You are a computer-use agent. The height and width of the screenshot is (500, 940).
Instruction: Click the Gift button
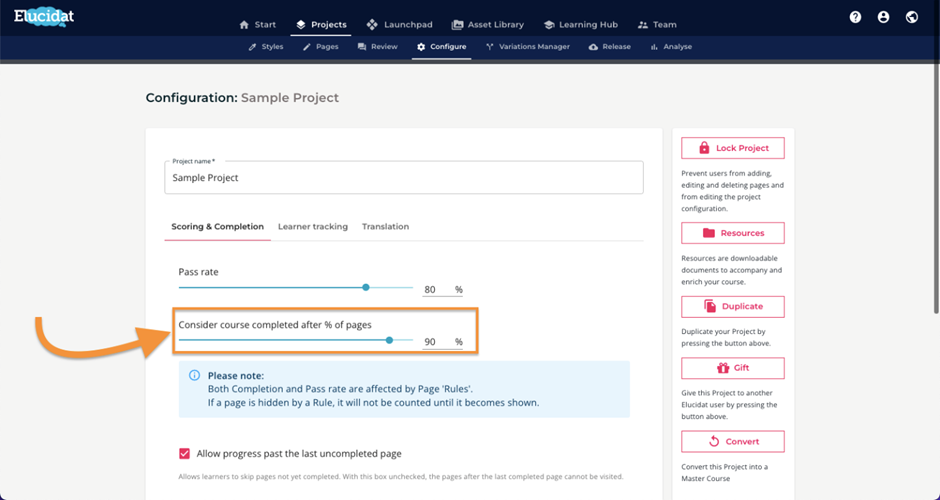[x=733, y=368]
